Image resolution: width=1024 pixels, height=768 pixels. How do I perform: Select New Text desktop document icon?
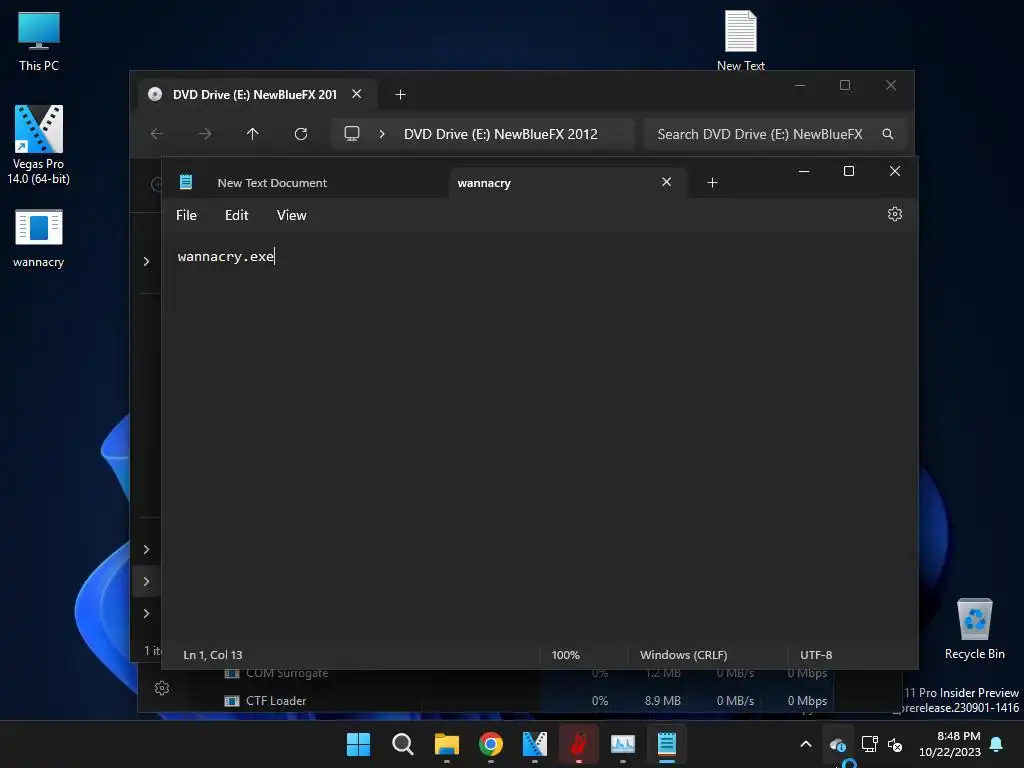coord(741,40)
